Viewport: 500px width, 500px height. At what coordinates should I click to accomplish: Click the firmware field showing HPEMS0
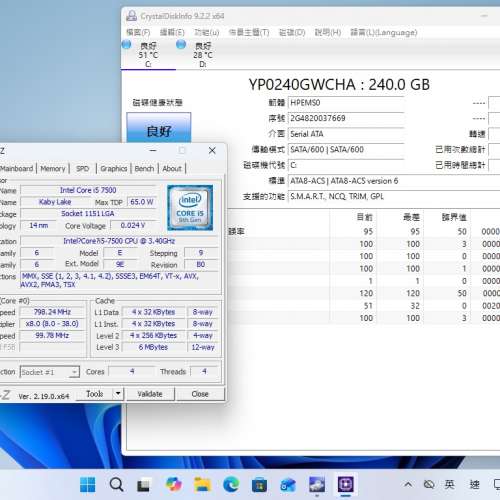click(x=346, y=103)
